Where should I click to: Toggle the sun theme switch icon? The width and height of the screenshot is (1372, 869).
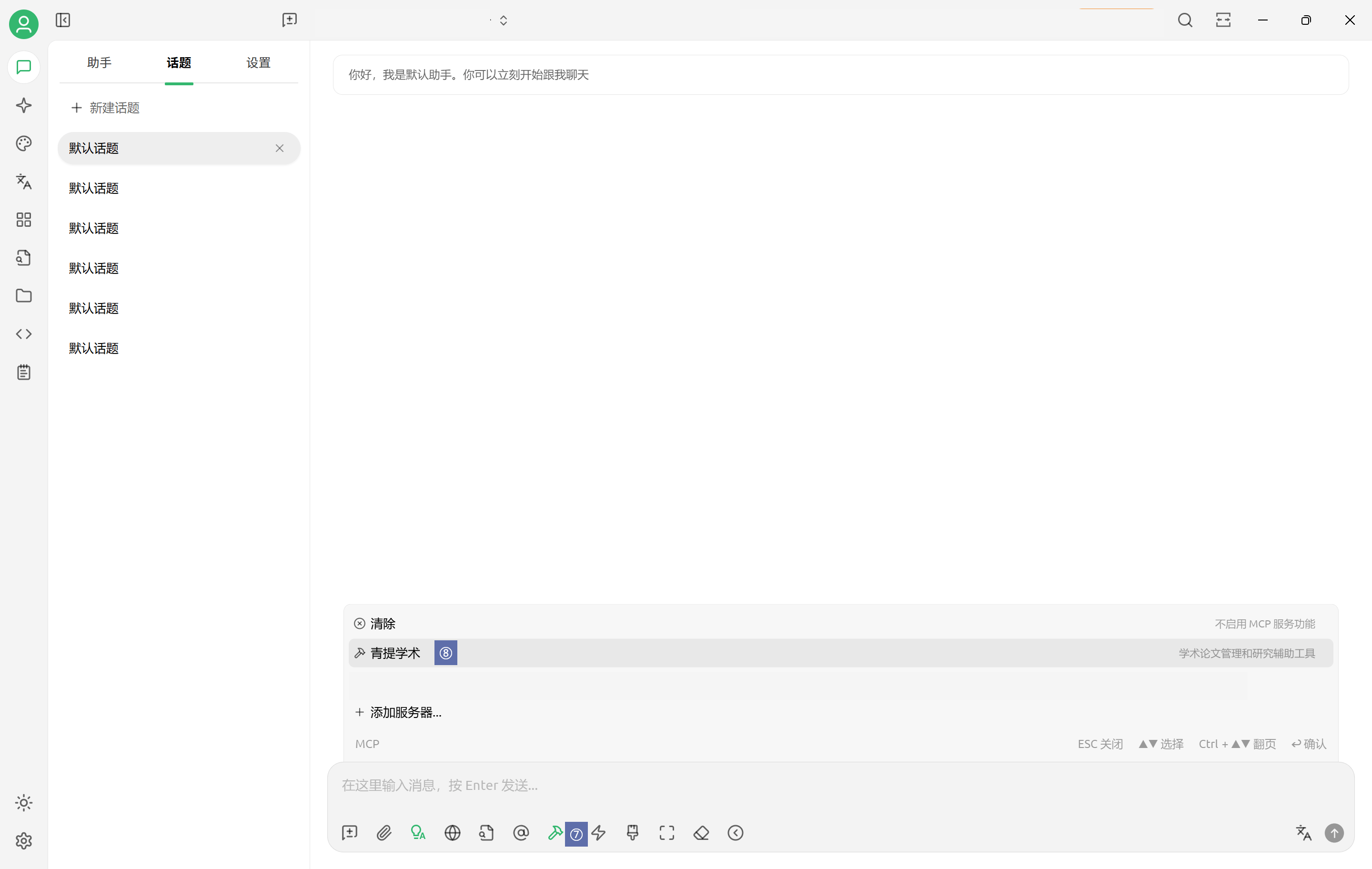[x=23, y=802]
